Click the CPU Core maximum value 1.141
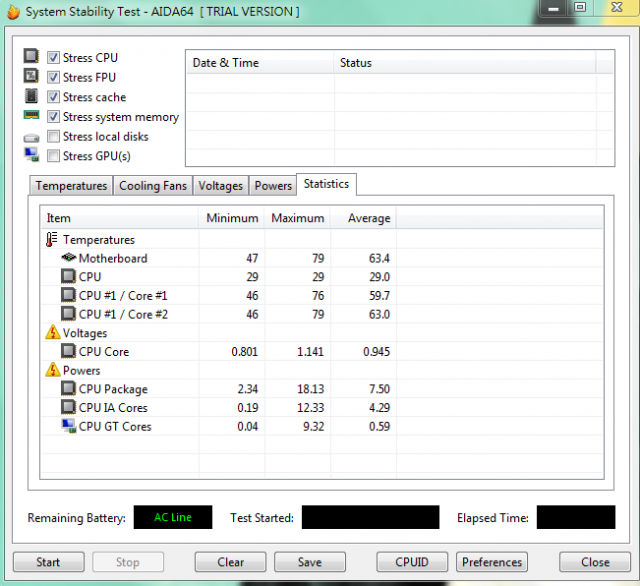This screenshot has height=586, width=640. (310, 351)
